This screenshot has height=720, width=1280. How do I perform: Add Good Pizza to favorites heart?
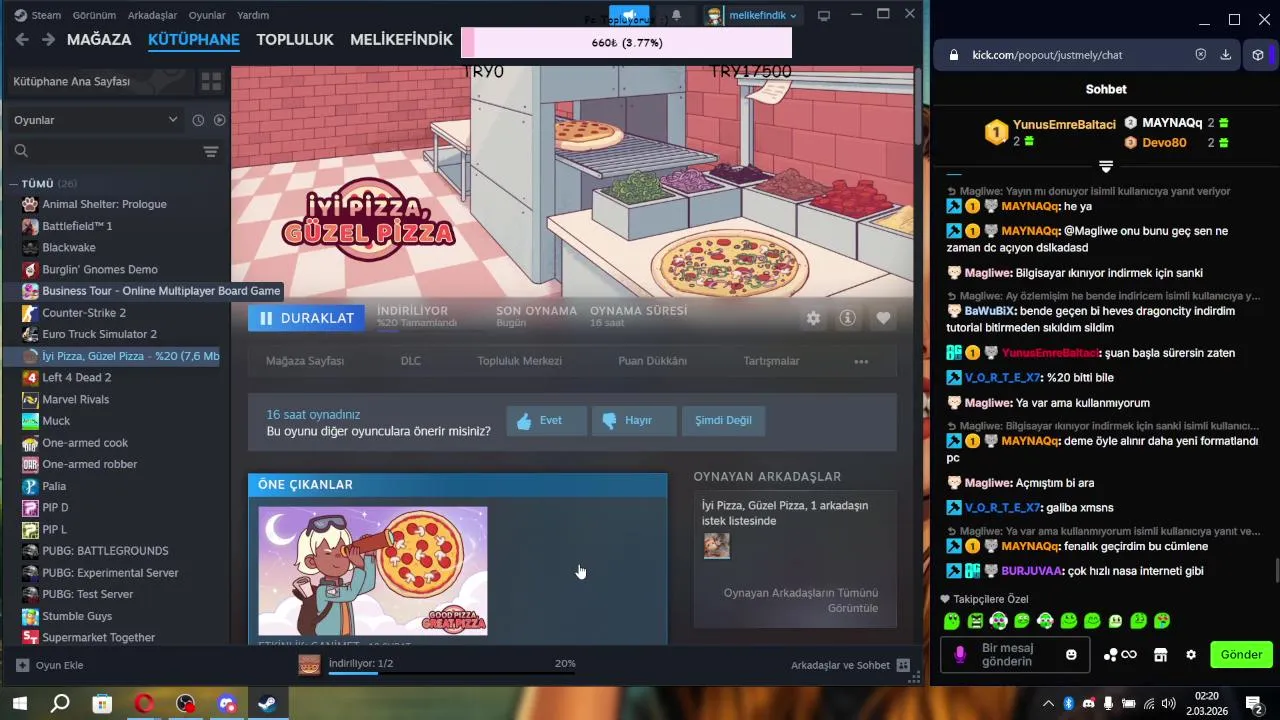tap(883, 318)
